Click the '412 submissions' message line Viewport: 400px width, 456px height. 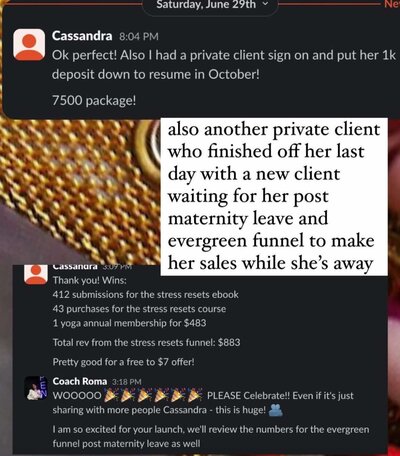(146, 295)
